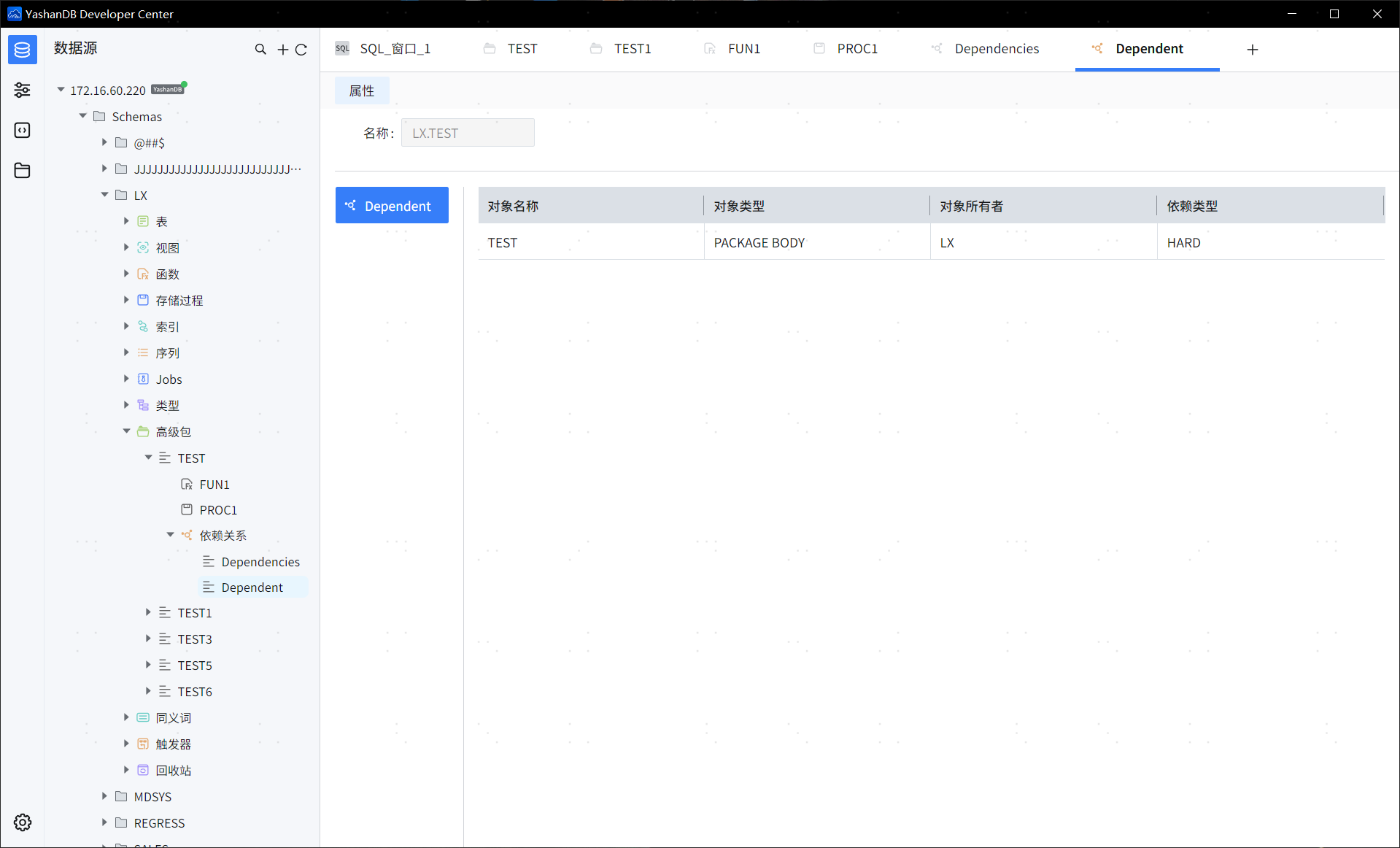This screenshot has width=1400, height=848.
Task: Click the 属性 button
Action: coord(362,90)
